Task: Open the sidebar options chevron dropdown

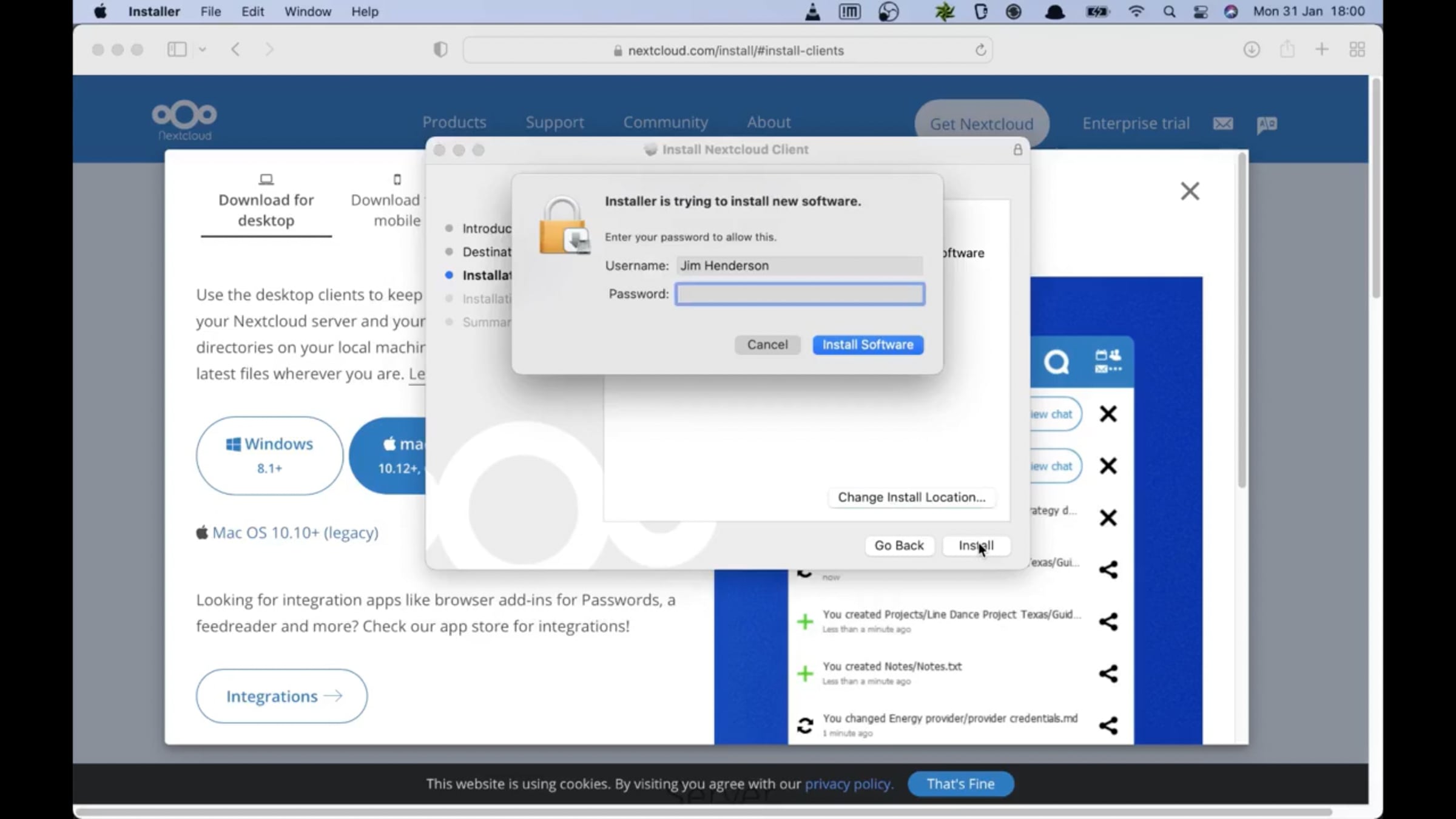Action: 203,50
